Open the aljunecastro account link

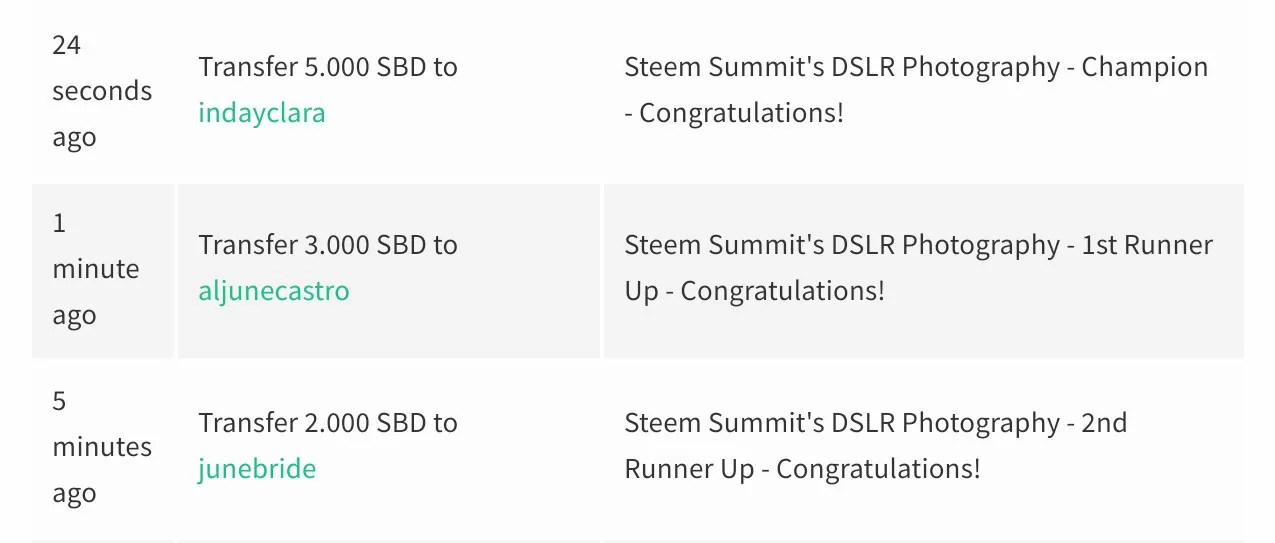click(274, 291)
